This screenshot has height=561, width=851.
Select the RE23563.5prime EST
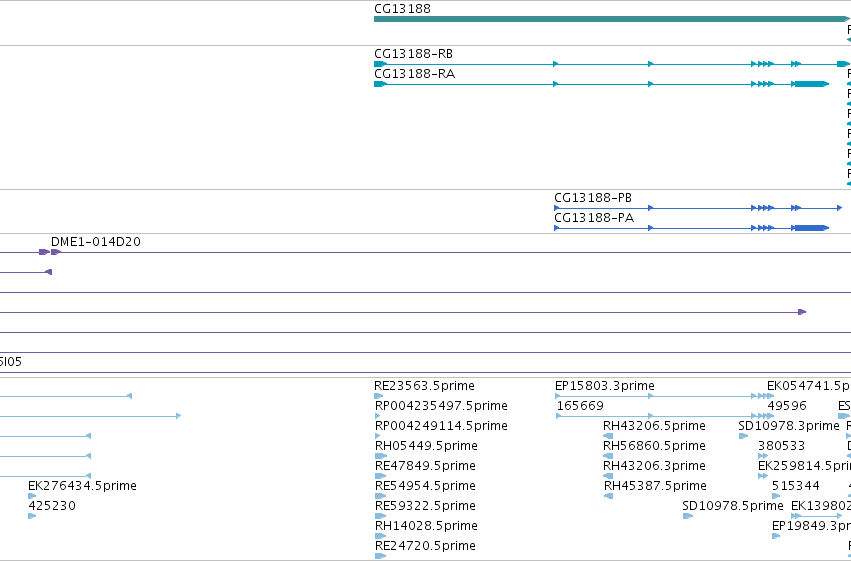click(x=424, y=386)
